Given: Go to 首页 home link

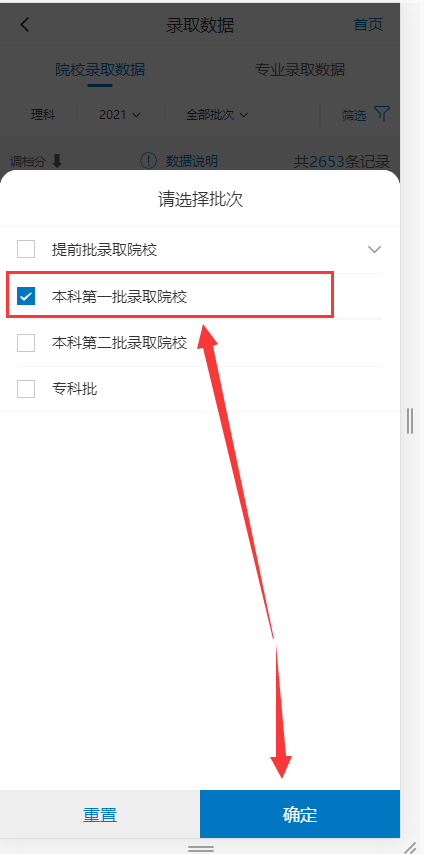Looking at the screenshot, I should (368, 25).
